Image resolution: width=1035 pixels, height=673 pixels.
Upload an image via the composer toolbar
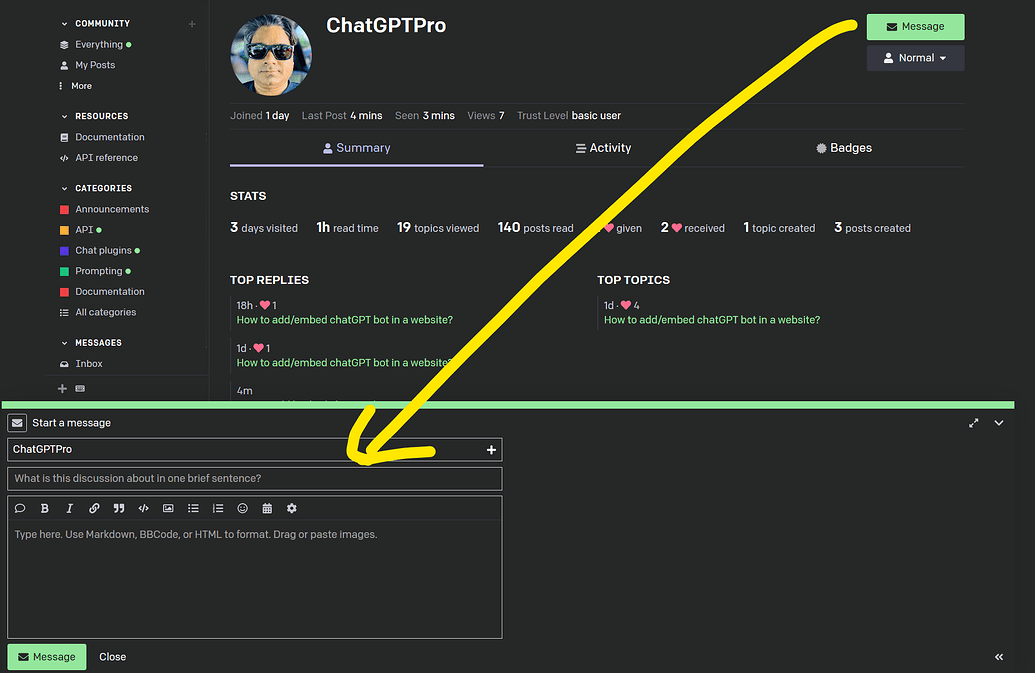click(168, 508)
